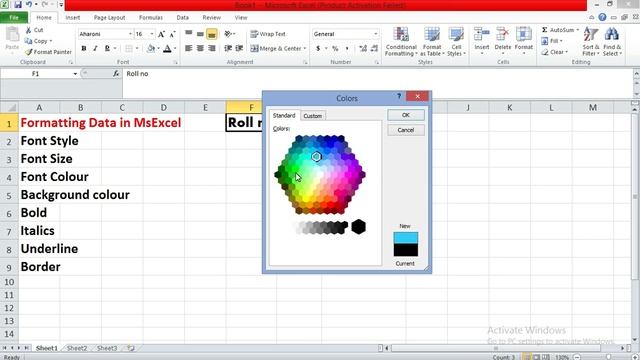Screen dimensions: 640x360
Task: Switch to the Custom tab in Colors dialog
Action: [x=313, y=116]
